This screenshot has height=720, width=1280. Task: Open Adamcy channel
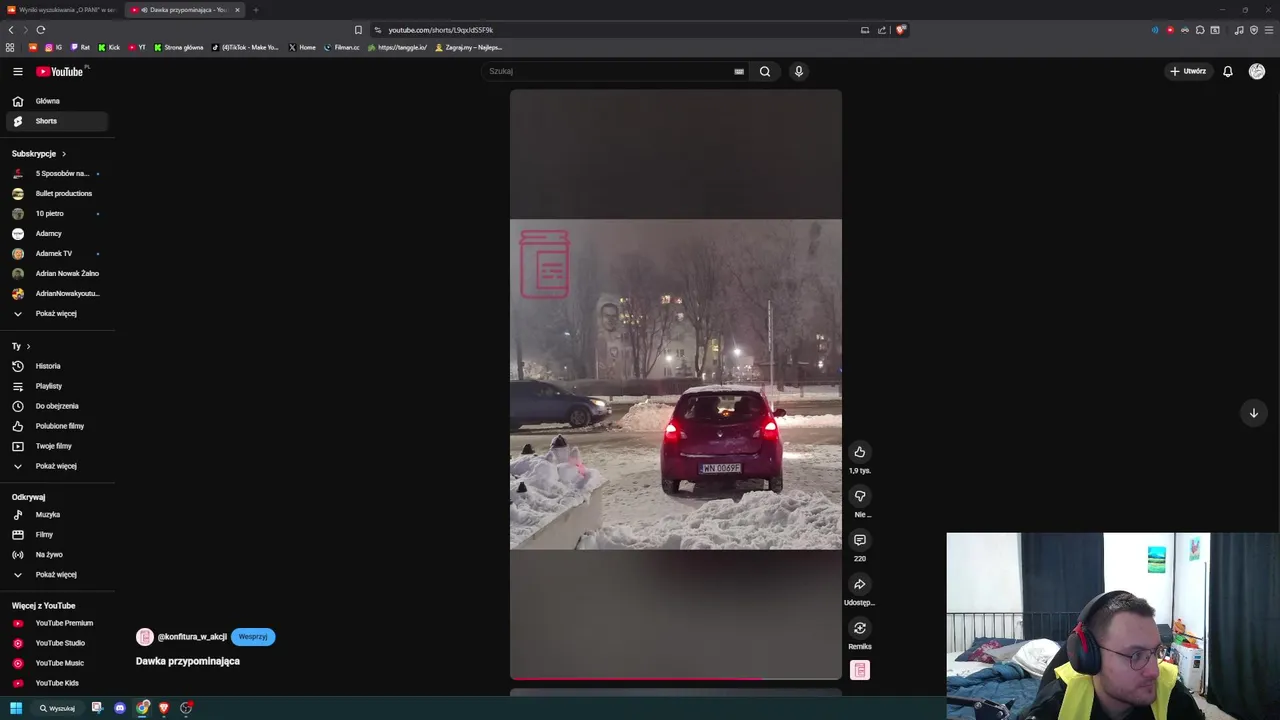click(x=57, y=233)
